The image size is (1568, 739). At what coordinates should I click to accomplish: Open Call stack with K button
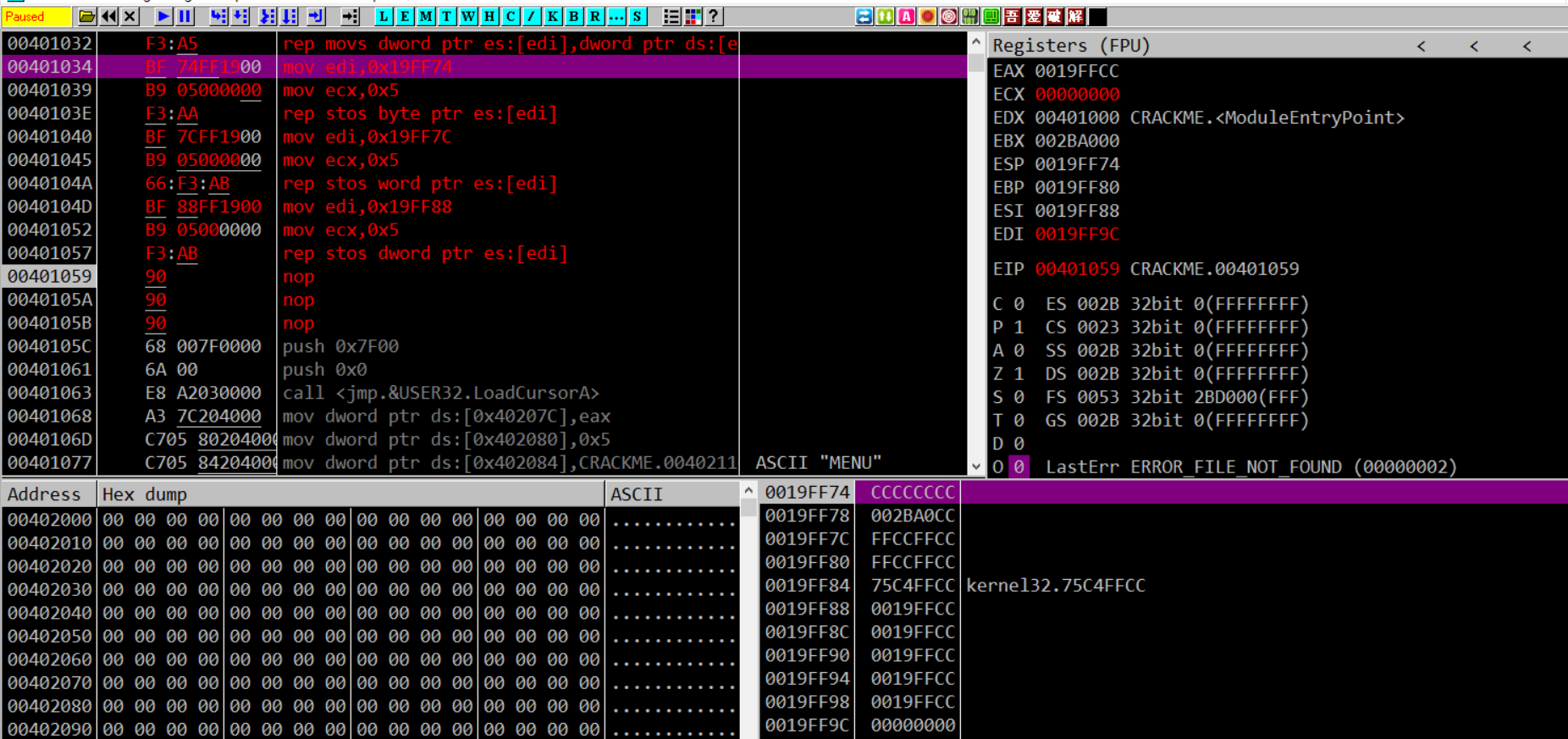[x=553, y=16]
